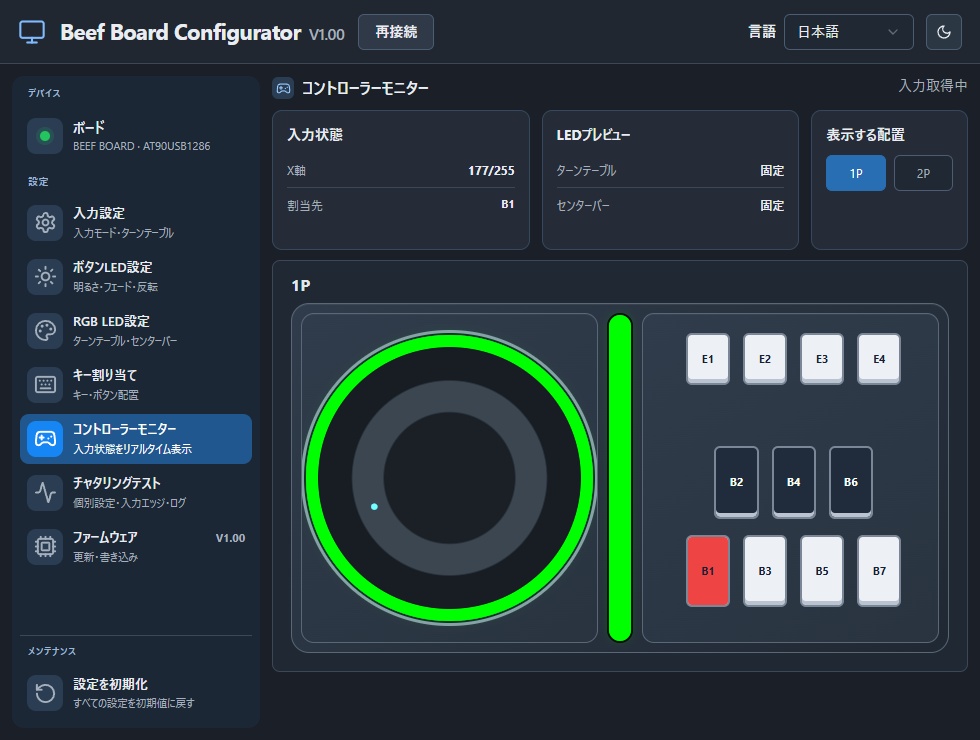Select the 1P layout option
The width and height of the screenshot is (980, 740).
pos(856,173)
